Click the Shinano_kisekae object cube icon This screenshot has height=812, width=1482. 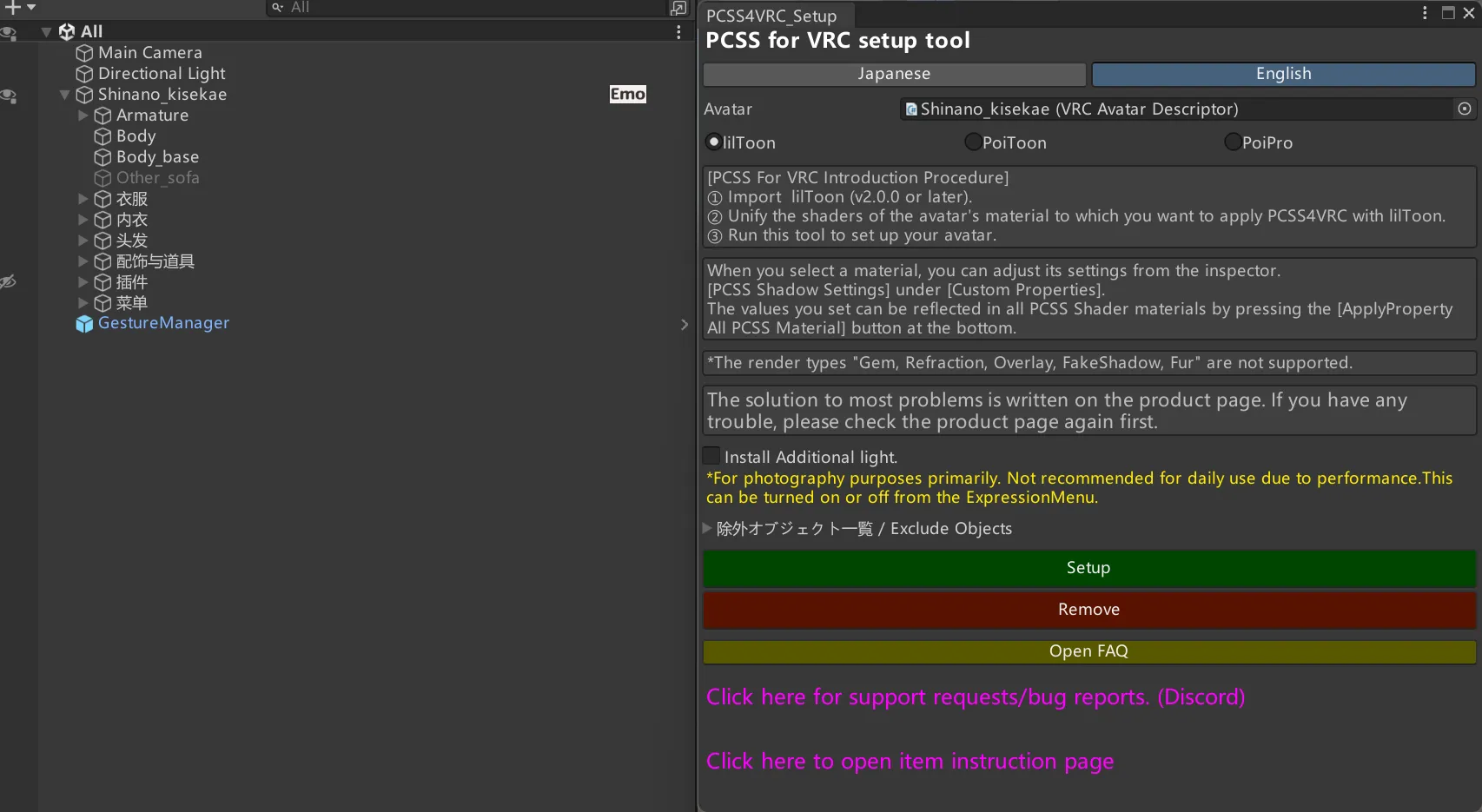pyautogui.click(x=84, y=95)
